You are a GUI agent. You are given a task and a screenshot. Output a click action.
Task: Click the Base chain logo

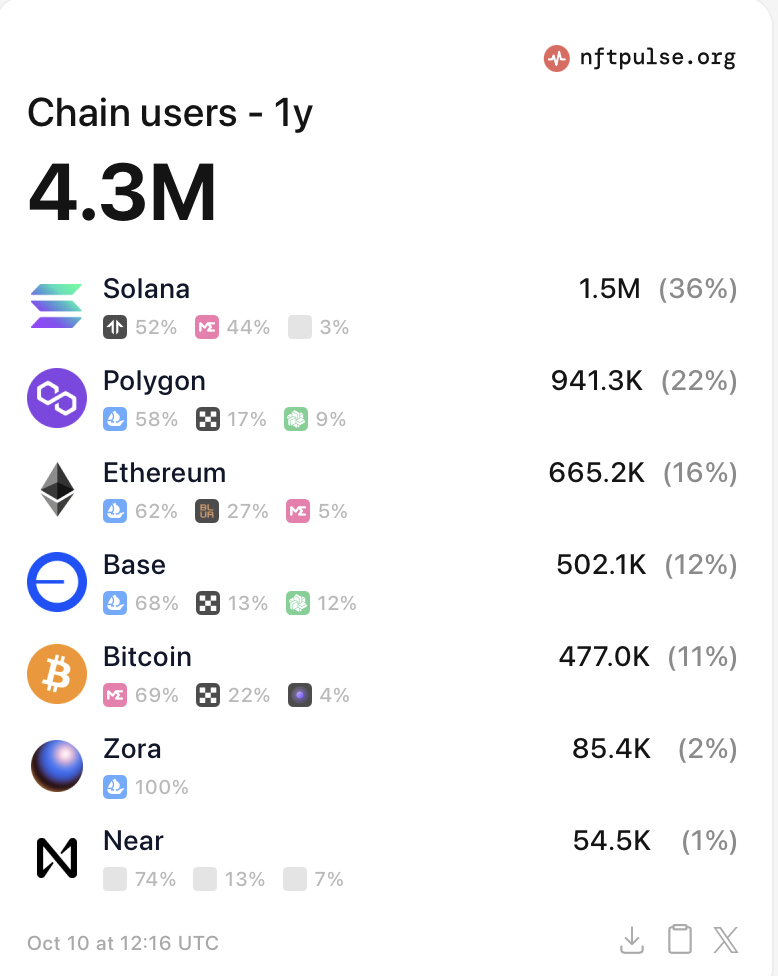point(57,581)
